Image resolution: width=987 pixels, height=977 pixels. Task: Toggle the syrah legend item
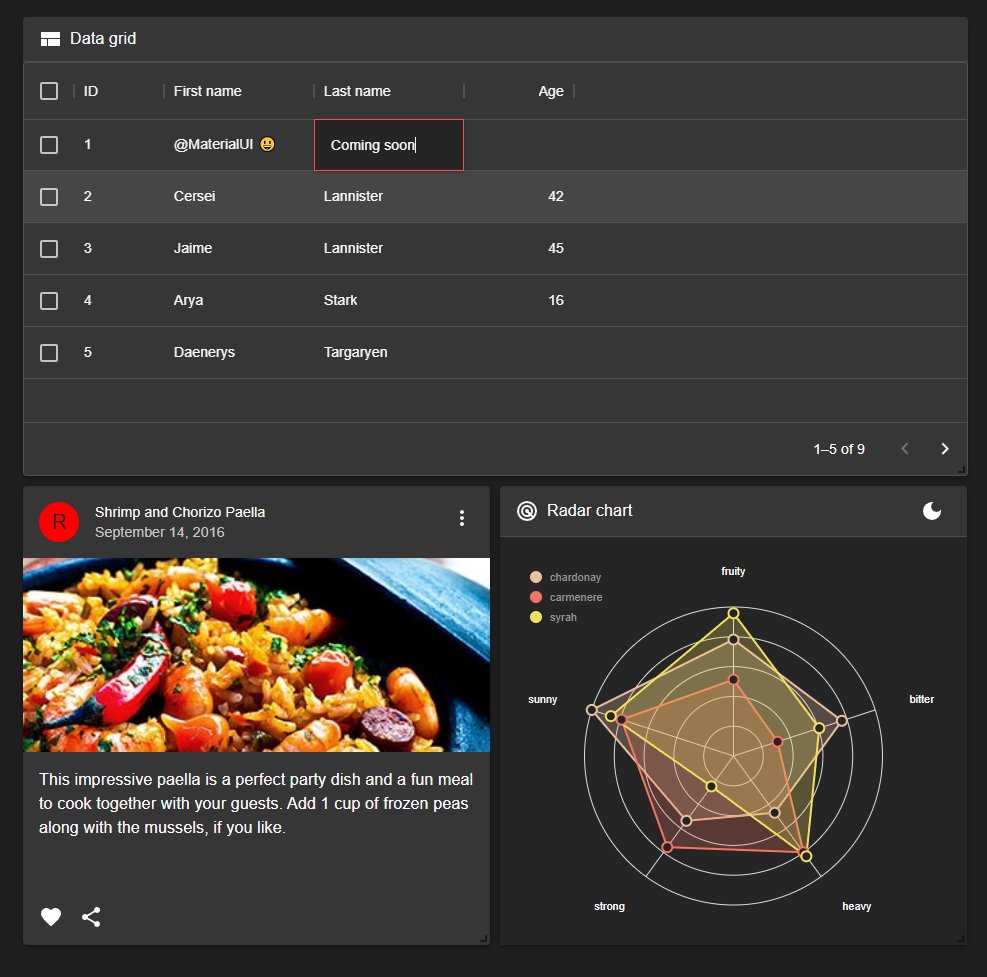pyautogui.click(x=553, y=617)
